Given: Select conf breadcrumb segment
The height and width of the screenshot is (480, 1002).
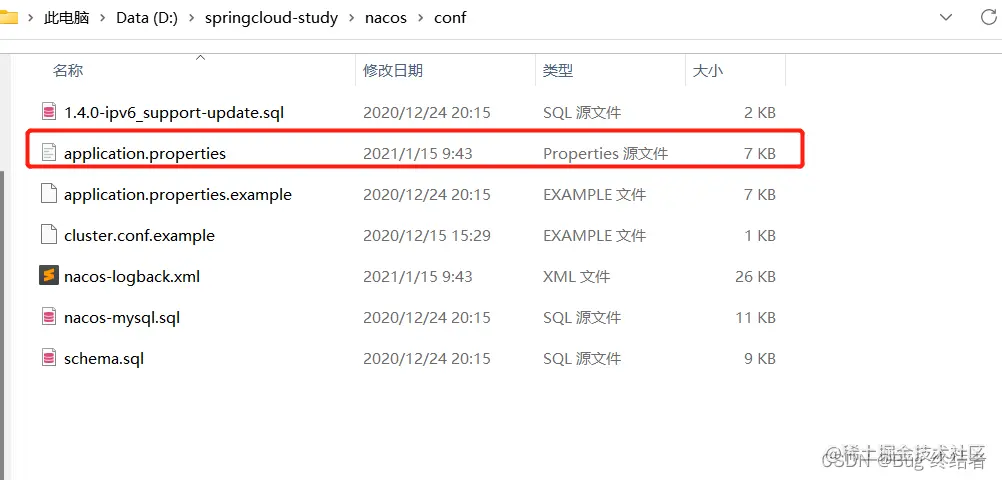Looking at the screenshot, I should point(450,17).
